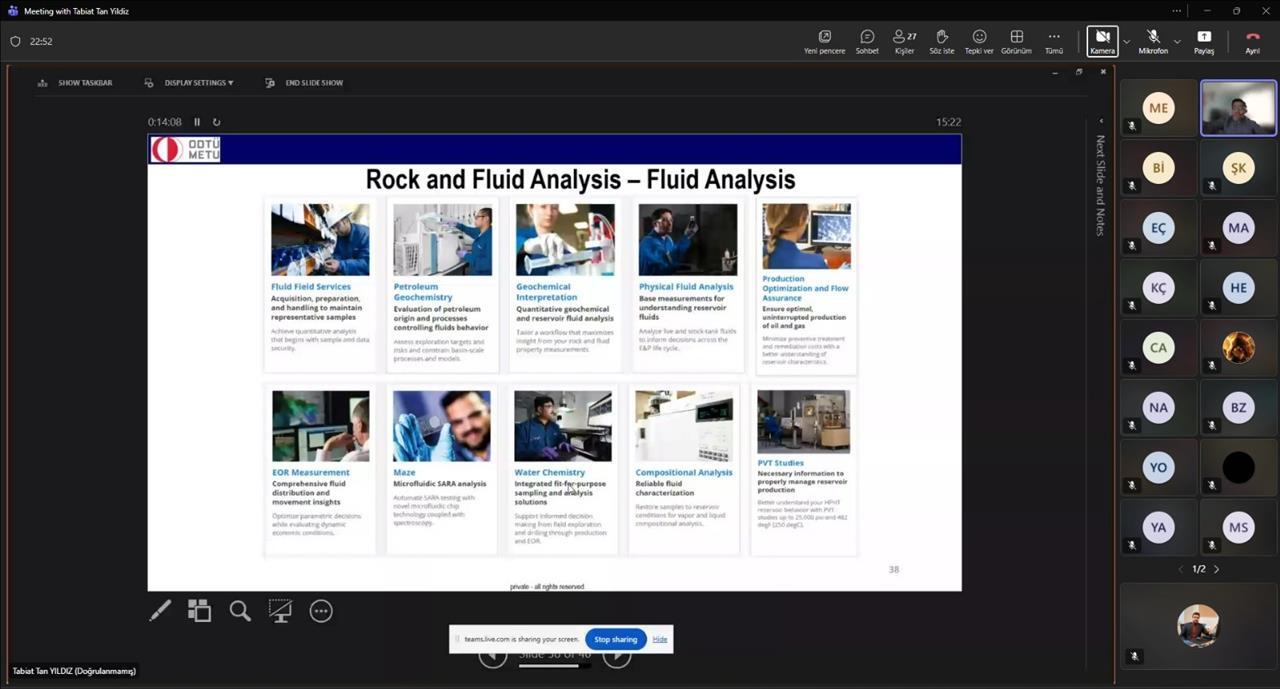Screen dimensions: 1280x689
Task: Click the magnifier zoom tool below slide
Action: (240, 611)
